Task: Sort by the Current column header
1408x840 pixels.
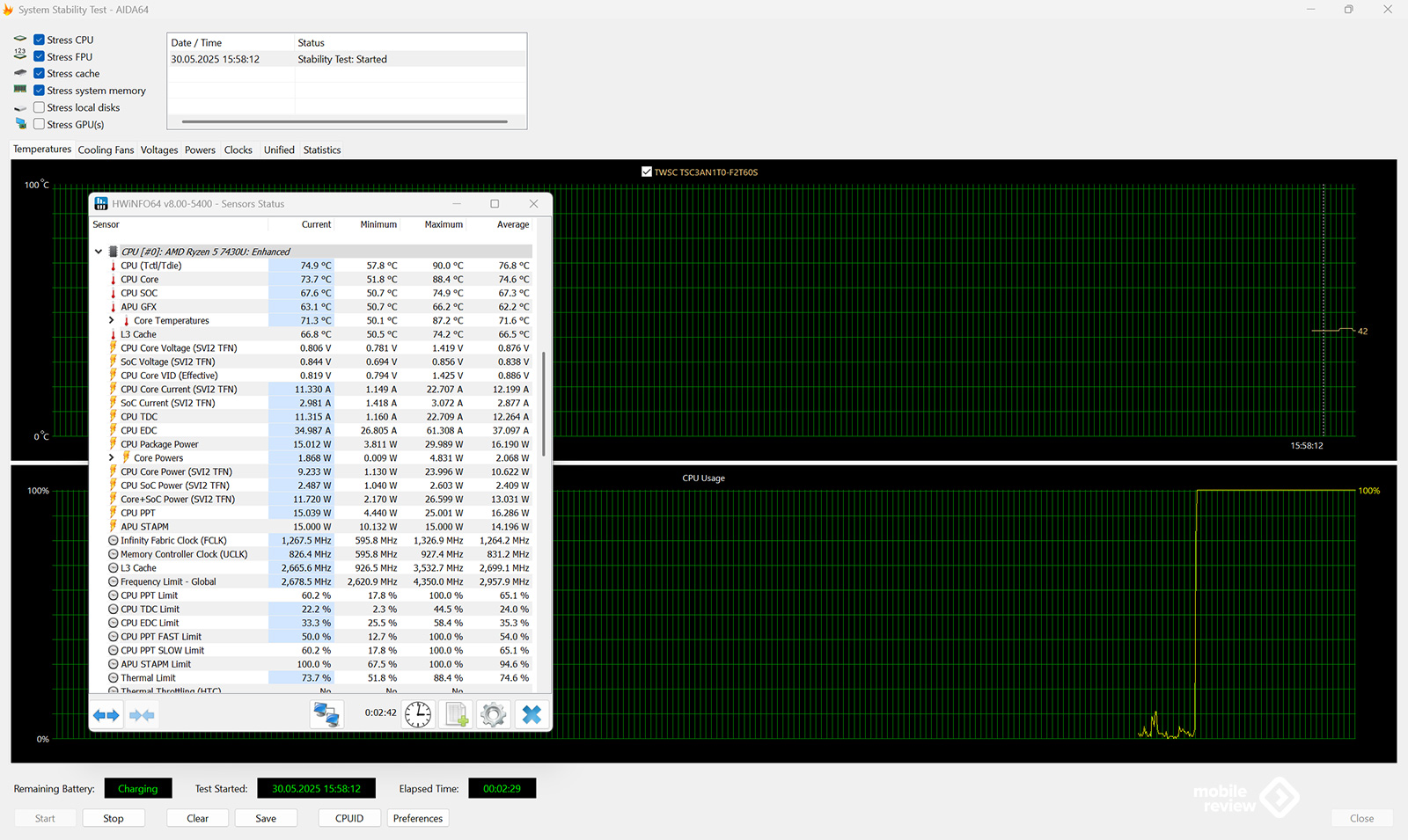Action: point(316,225)
